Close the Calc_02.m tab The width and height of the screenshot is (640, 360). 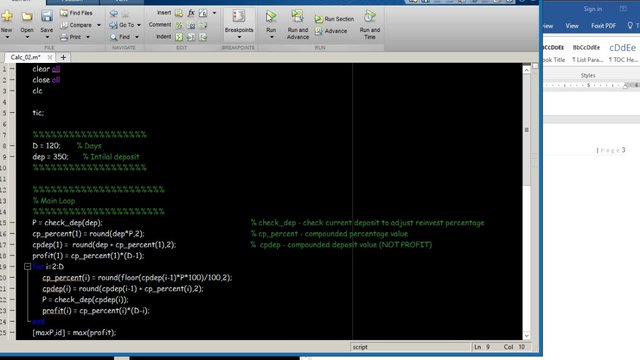coord(49,57)
